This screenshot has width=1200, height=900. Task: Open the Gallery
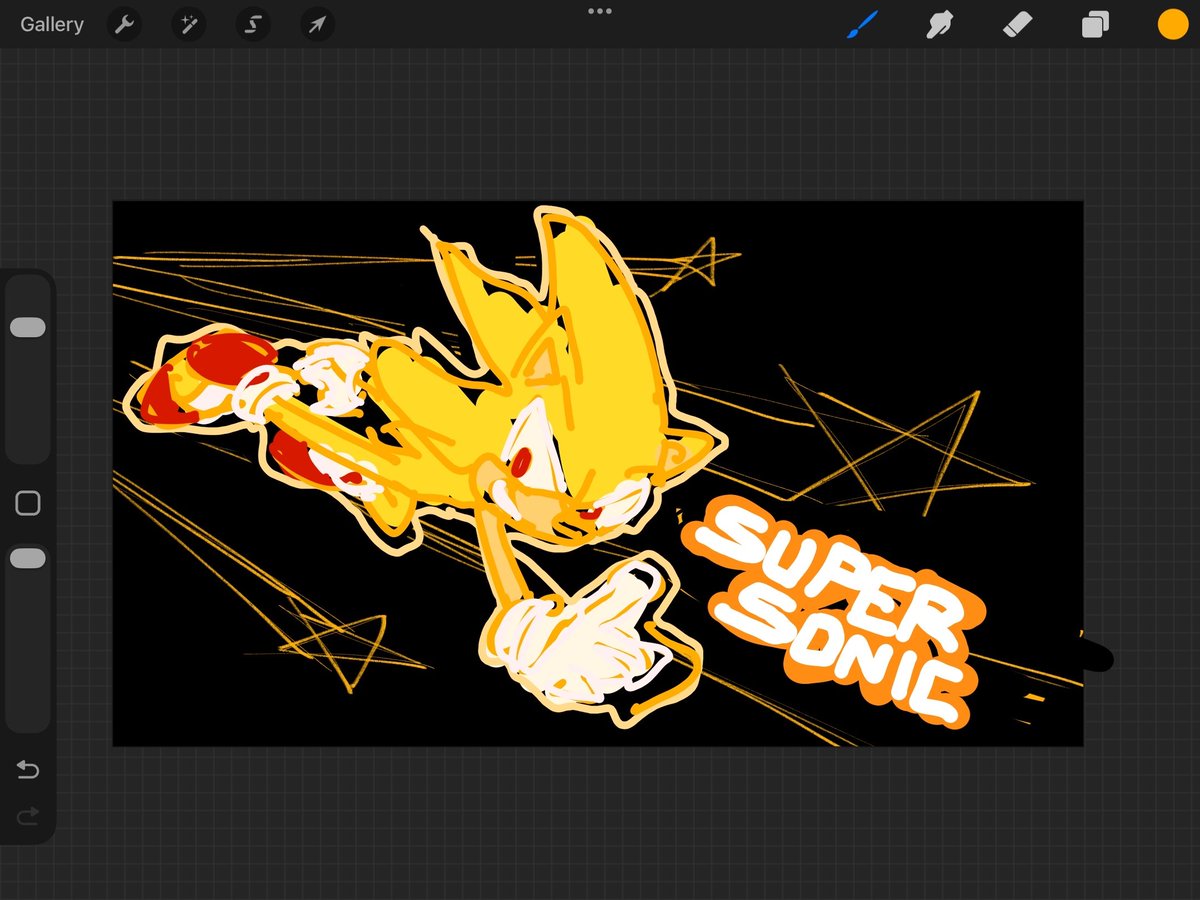coord(52,25)
